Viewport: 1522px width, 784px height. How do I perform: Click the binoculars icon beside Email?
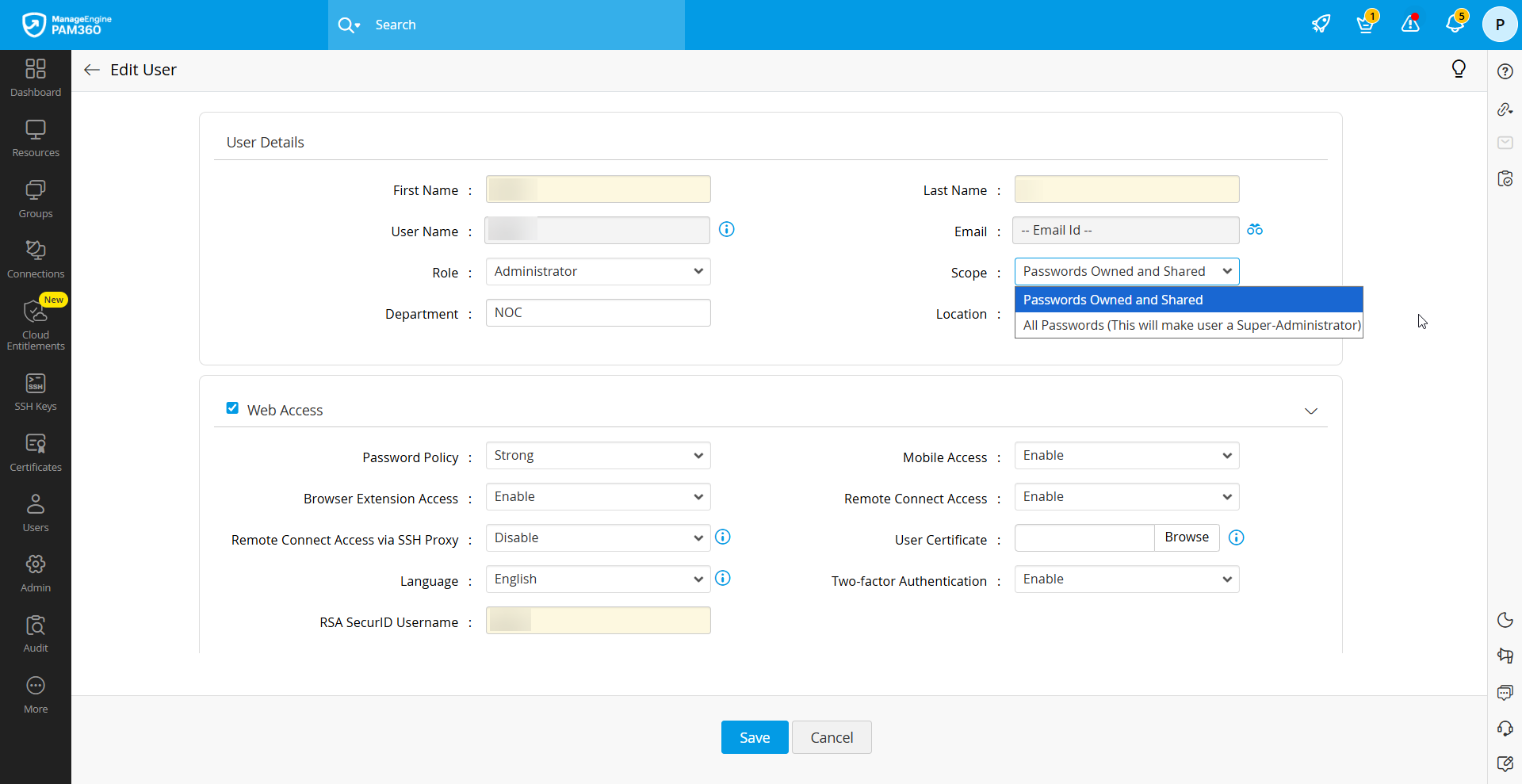pos(1255,230)
